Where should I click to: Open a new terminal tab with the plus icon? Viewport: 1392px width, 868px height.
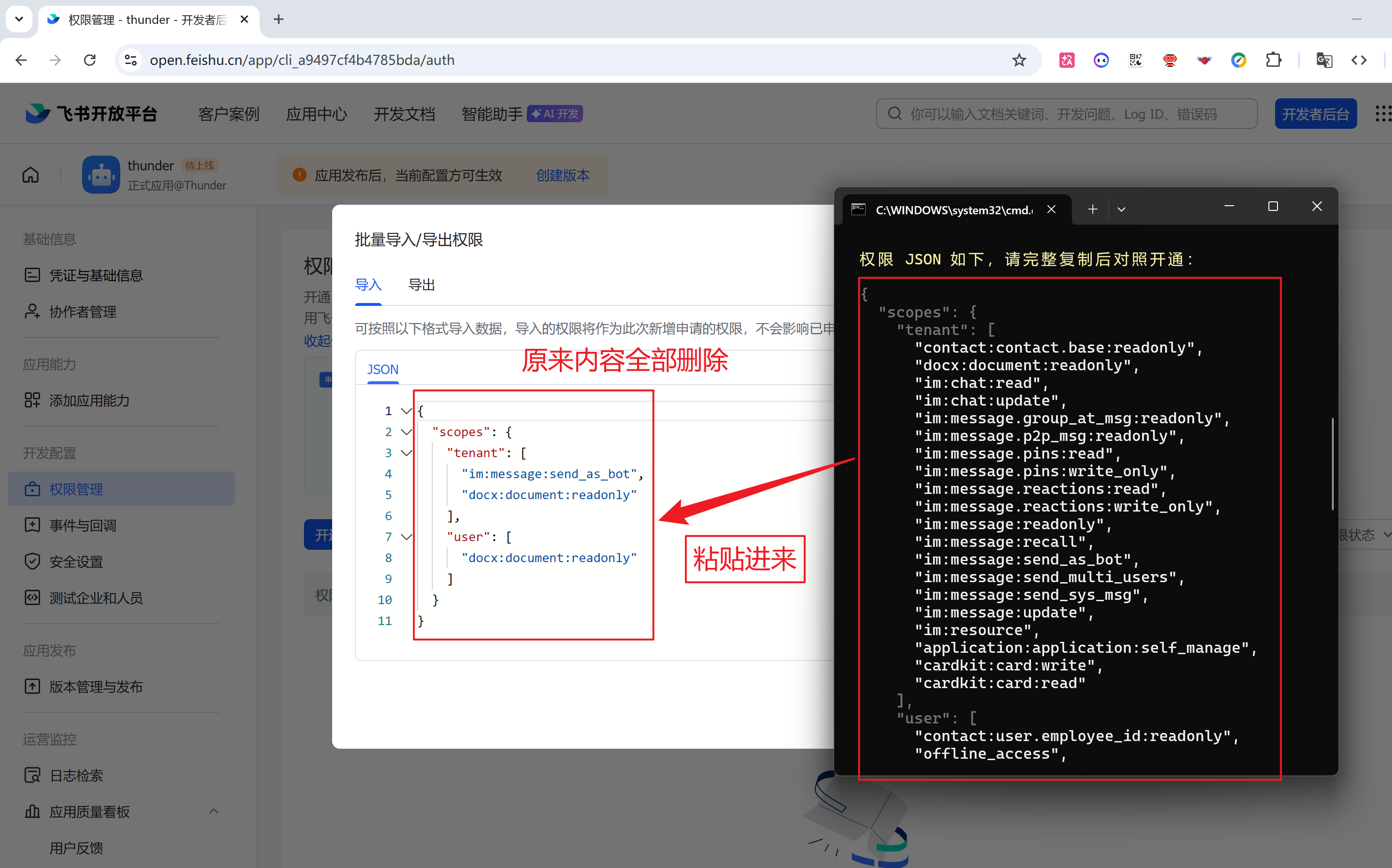1092,209
